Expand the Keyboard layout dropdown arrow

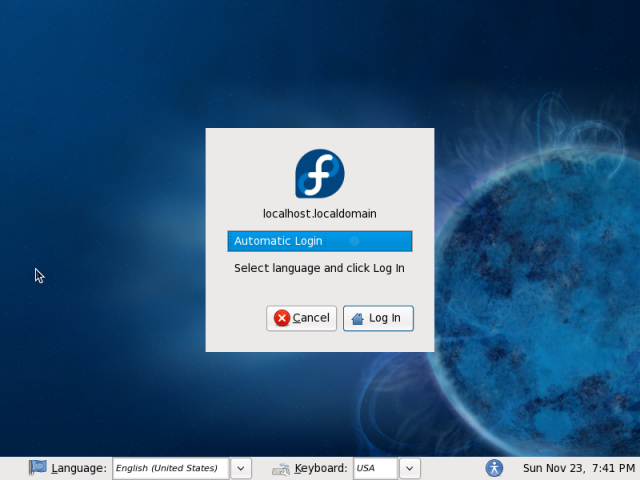click(410, 468)
